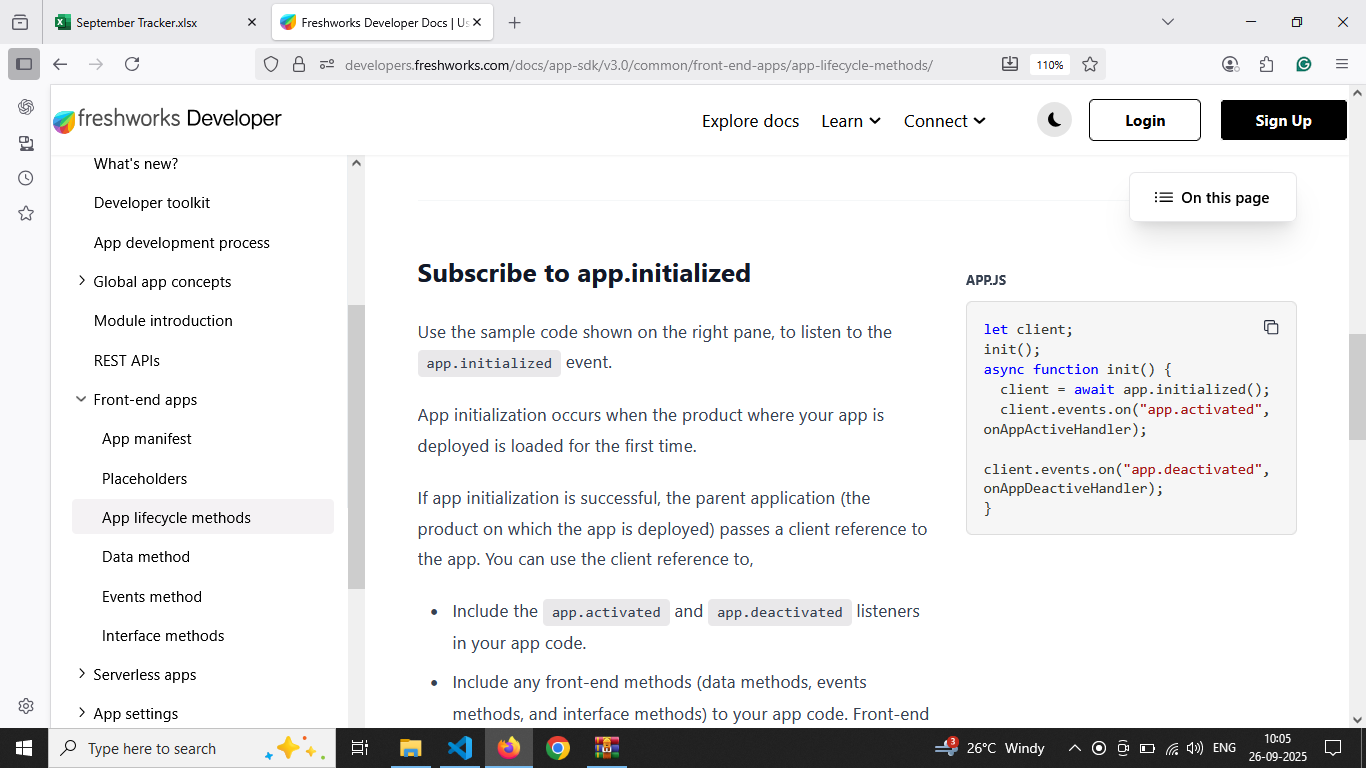Open the On this page list
Image resolution: width=1366 pixels, height=768 pixels.
pyautogui.click(x=1212, y=198)
